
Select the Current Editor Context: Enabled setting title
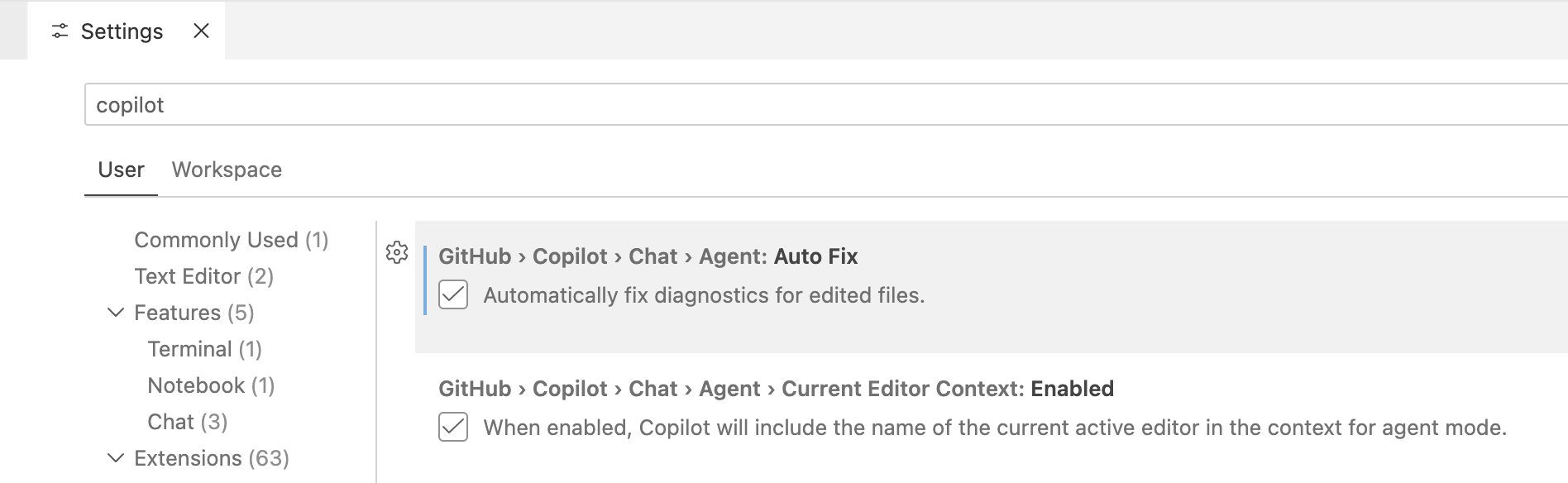coord(774,388)
